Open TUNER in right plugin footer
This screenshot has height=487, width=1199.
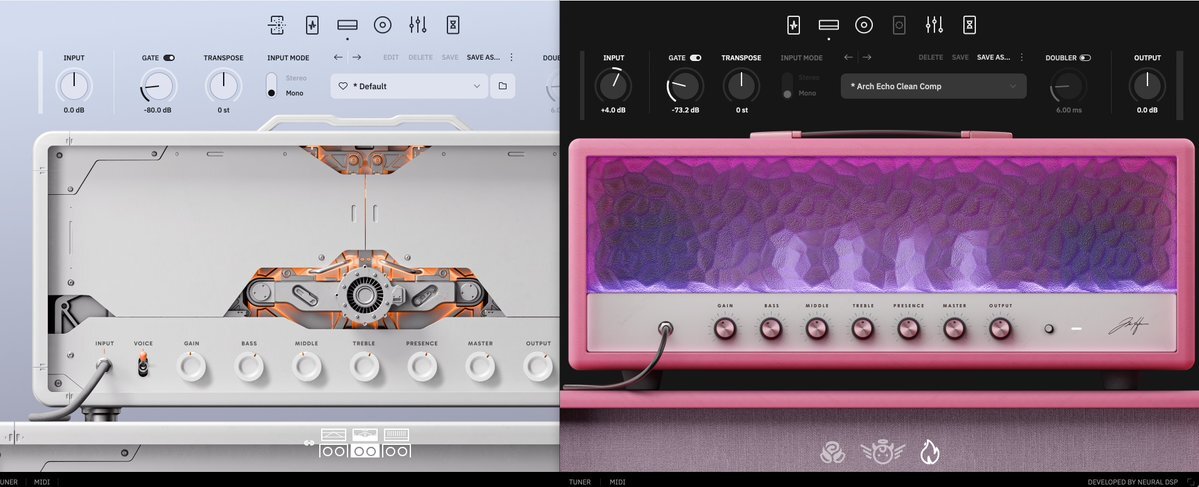pos(580,482)
